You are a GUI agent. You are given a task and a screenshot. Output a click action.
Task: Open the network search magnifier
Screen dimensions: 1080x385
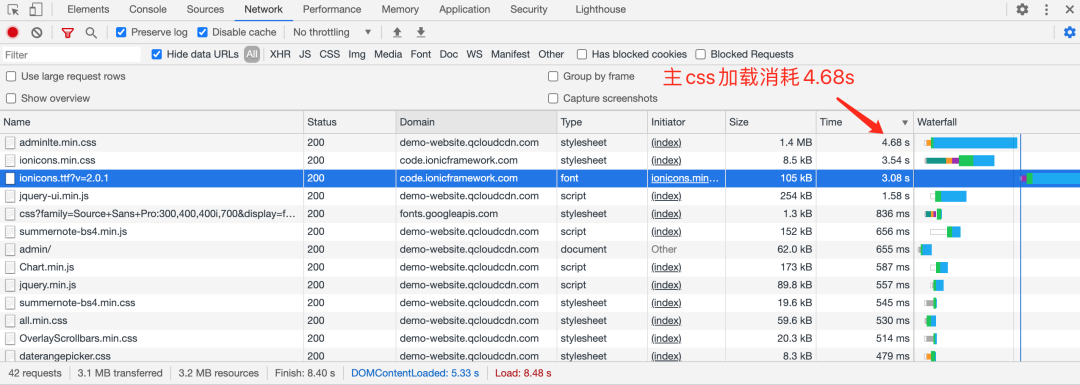pyautogui.click(x=91, y=32)
